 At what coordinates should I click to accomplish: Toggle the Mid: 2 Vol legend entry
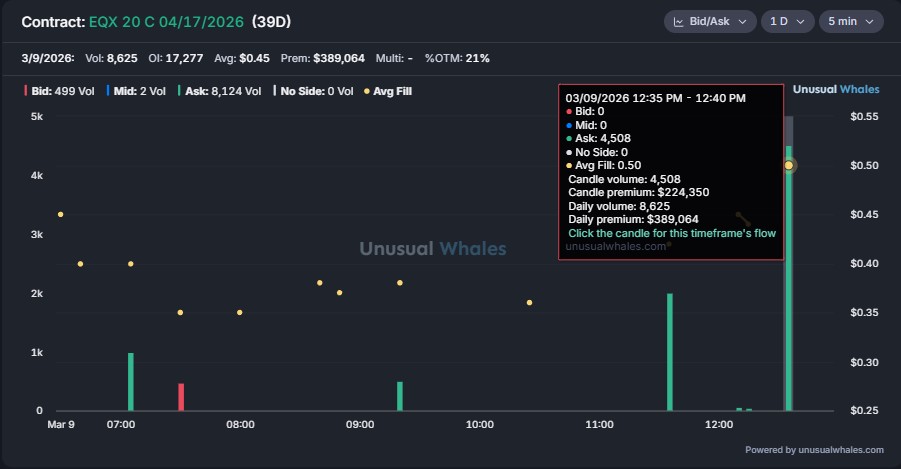click(x=136, y=91)
